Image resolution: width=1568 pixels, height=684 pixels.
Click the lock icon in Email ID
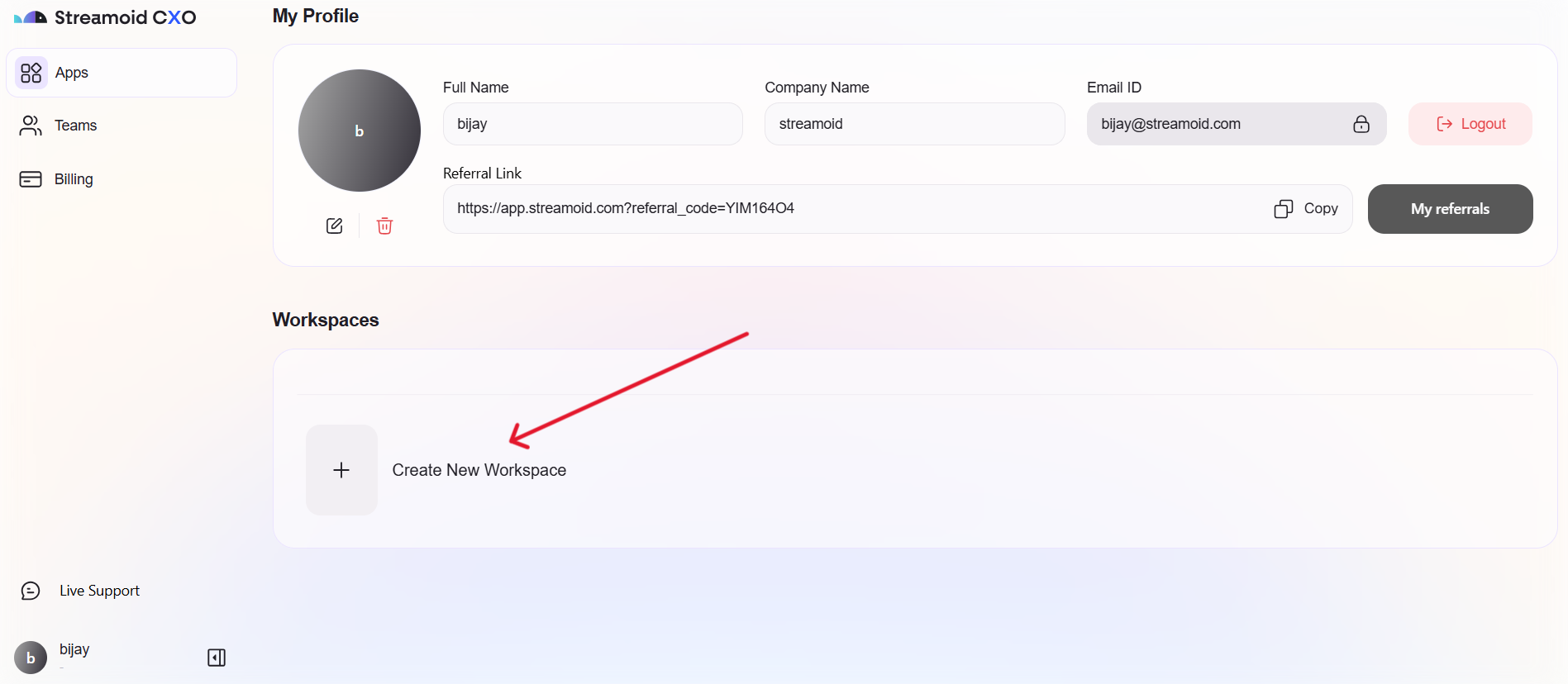1361,124
